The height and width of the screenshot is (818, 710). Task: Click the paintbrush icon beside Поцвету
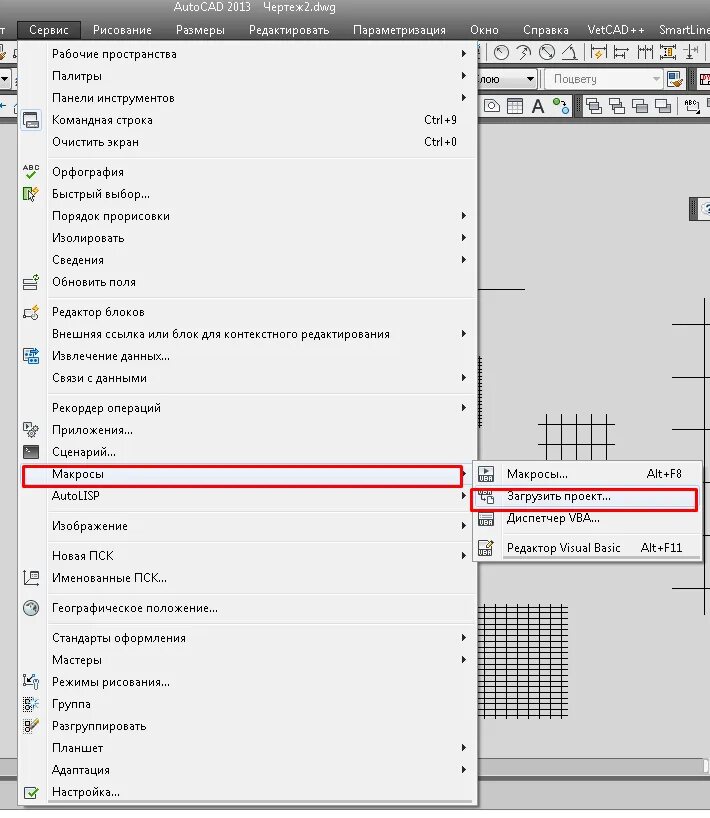tap(675, 79)
